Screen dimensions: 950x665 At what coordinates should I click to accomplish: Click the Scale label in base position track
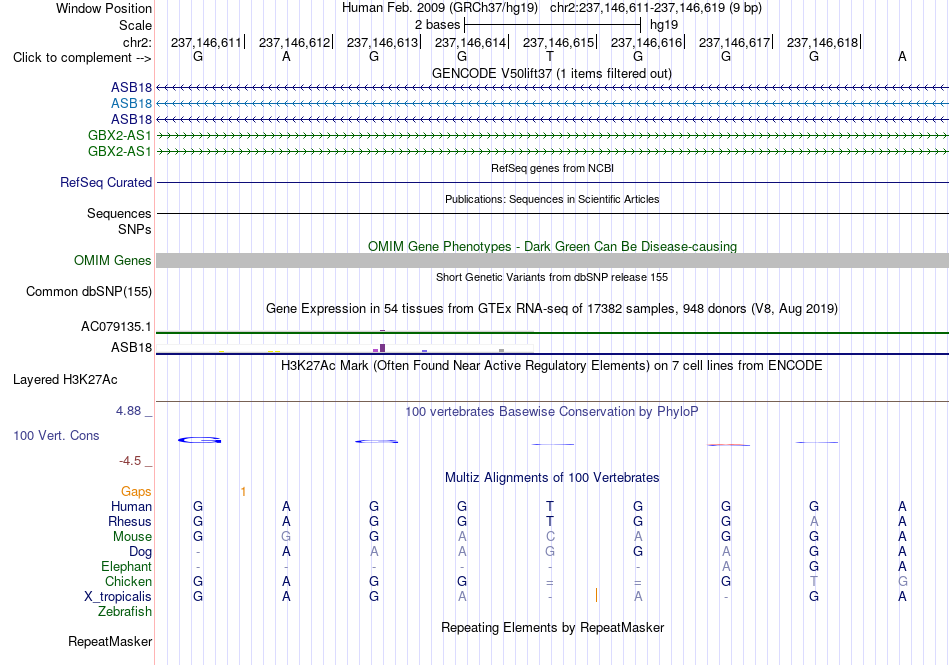(135, 25)
